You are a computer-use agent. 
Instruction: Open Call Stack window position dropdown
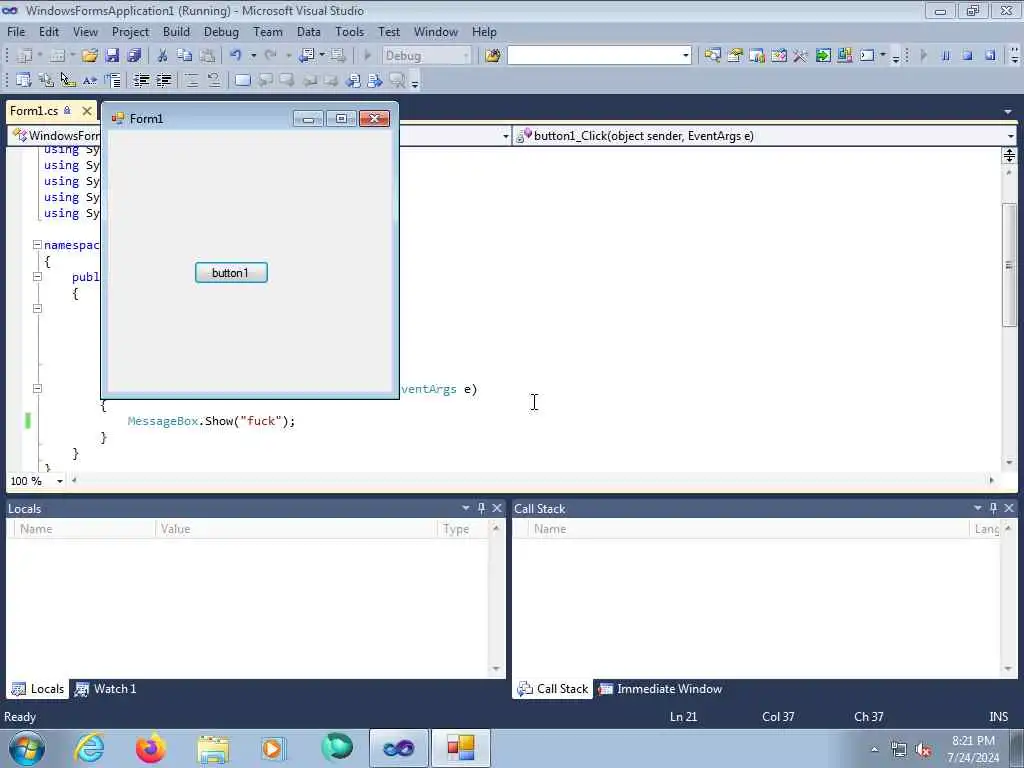(978, 508)
